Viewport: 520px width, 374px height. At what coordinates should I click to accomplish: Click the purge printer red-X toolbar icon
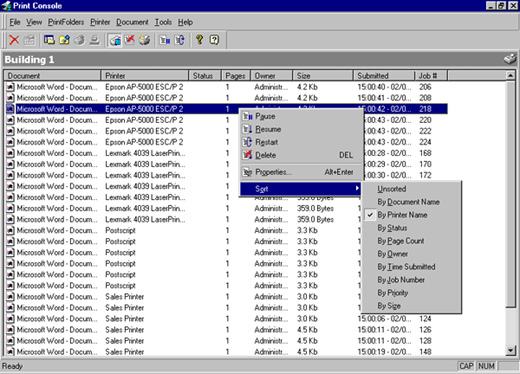[x=130, y=40]
